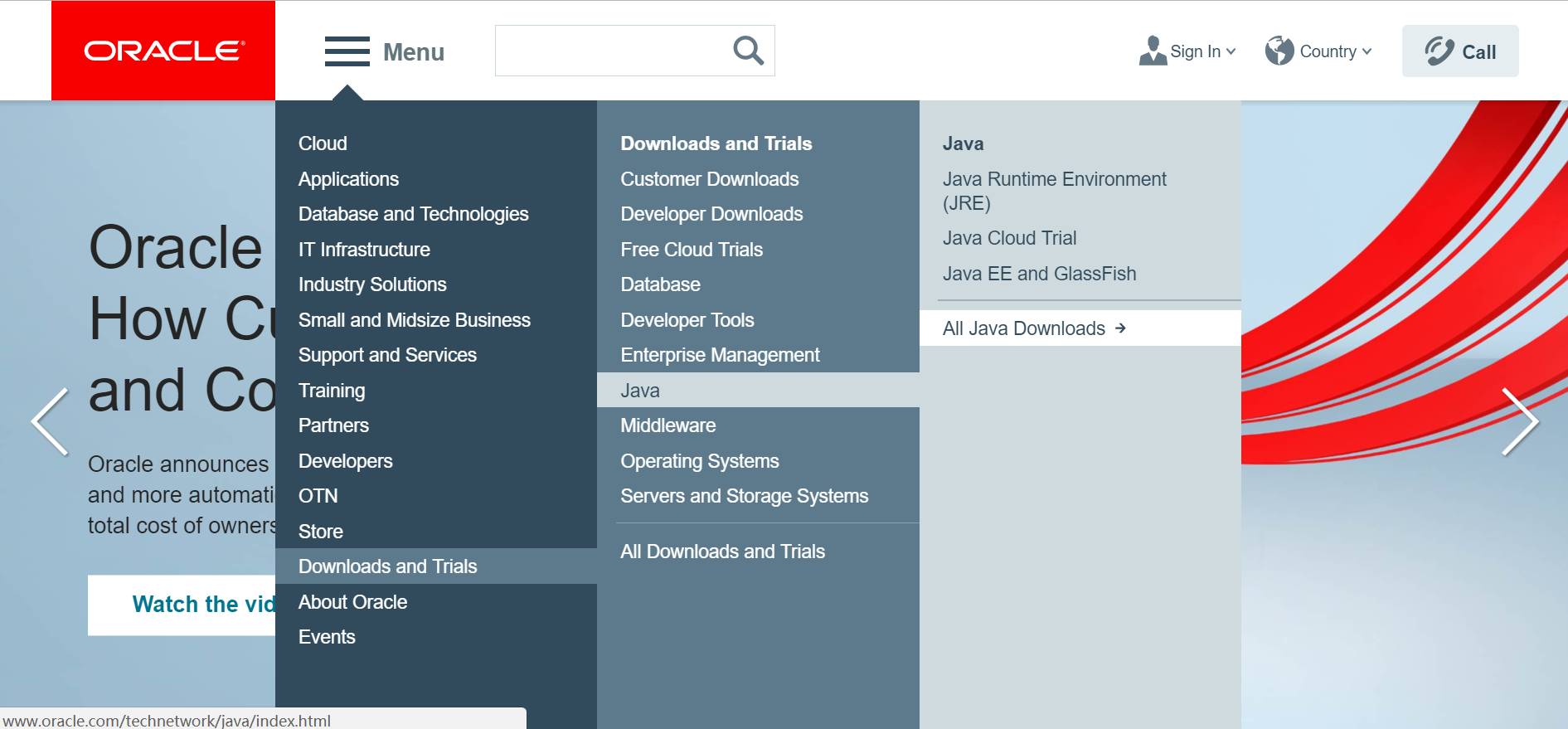Open Store menu item

click(x=320, y=532)
